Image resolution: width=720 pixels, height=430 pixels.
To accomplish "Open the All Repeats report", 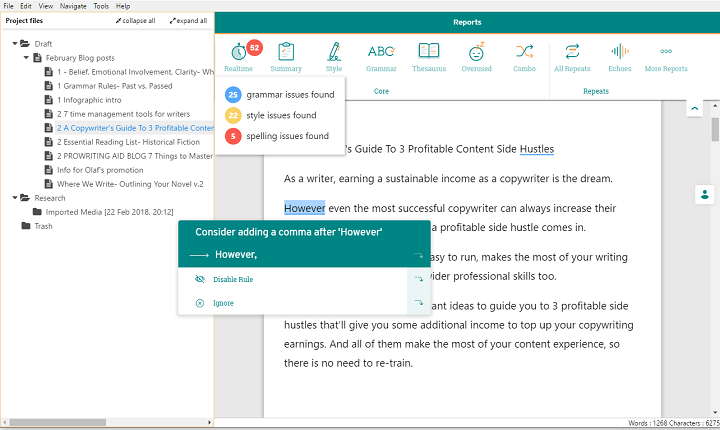I will pos(572,57).
